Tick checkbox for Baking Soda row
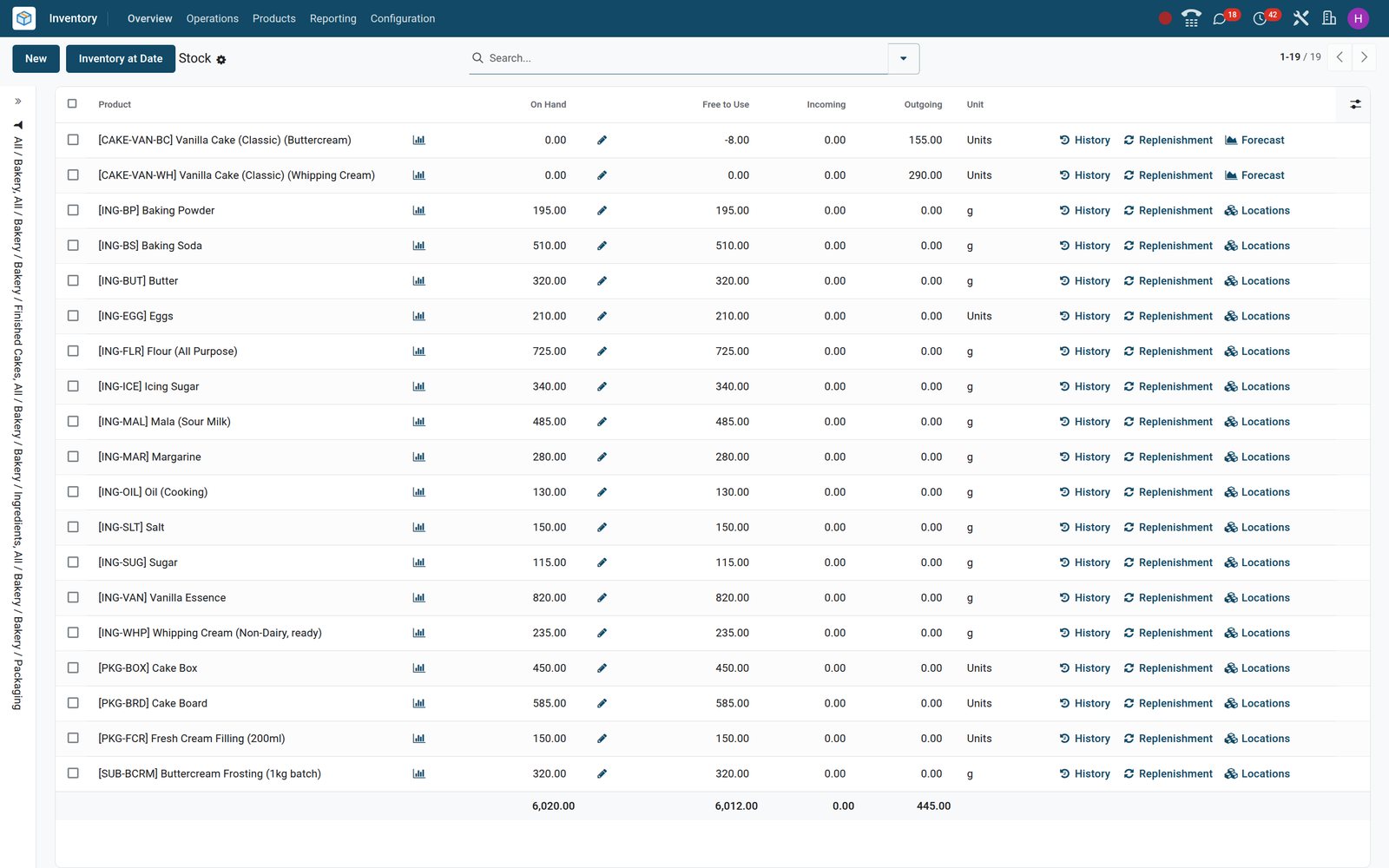1389x868 pixels. click(73, 246)
